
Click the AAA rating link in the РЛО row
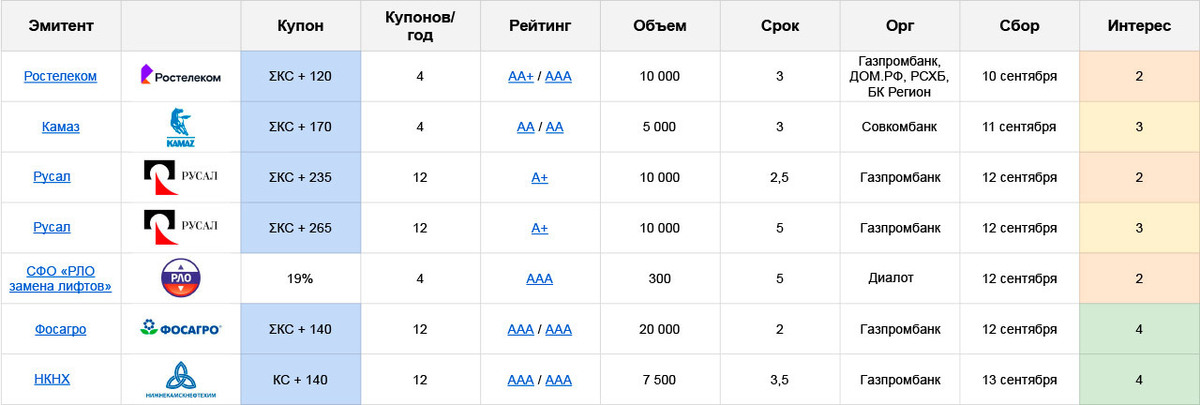click(539, 279)
